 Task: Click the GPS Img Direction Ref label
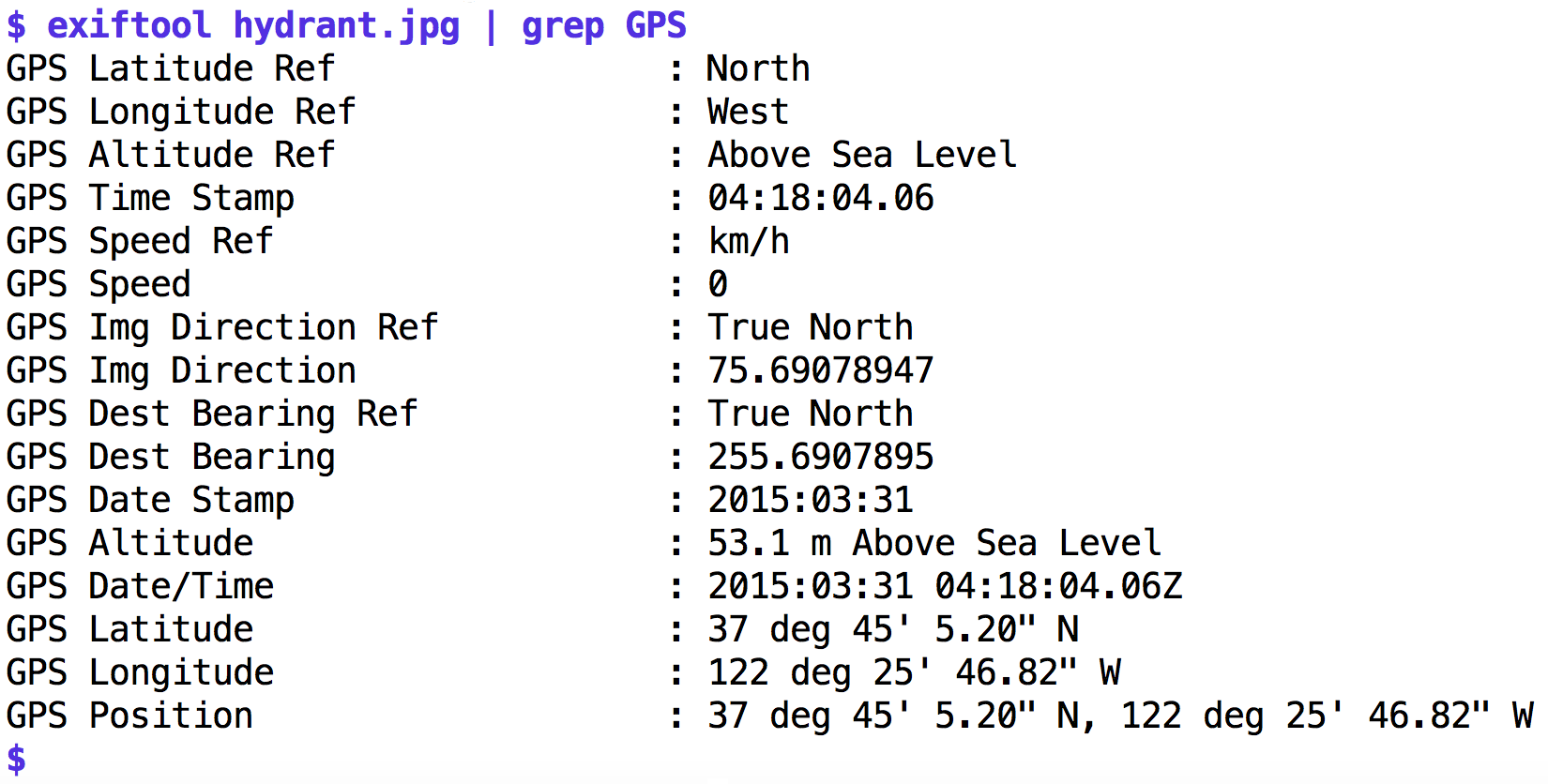tap(222, 327)
